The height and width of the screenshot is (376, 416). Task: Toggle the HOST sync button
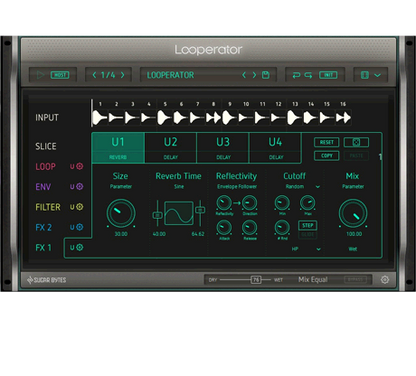click(x=60, y=75)
